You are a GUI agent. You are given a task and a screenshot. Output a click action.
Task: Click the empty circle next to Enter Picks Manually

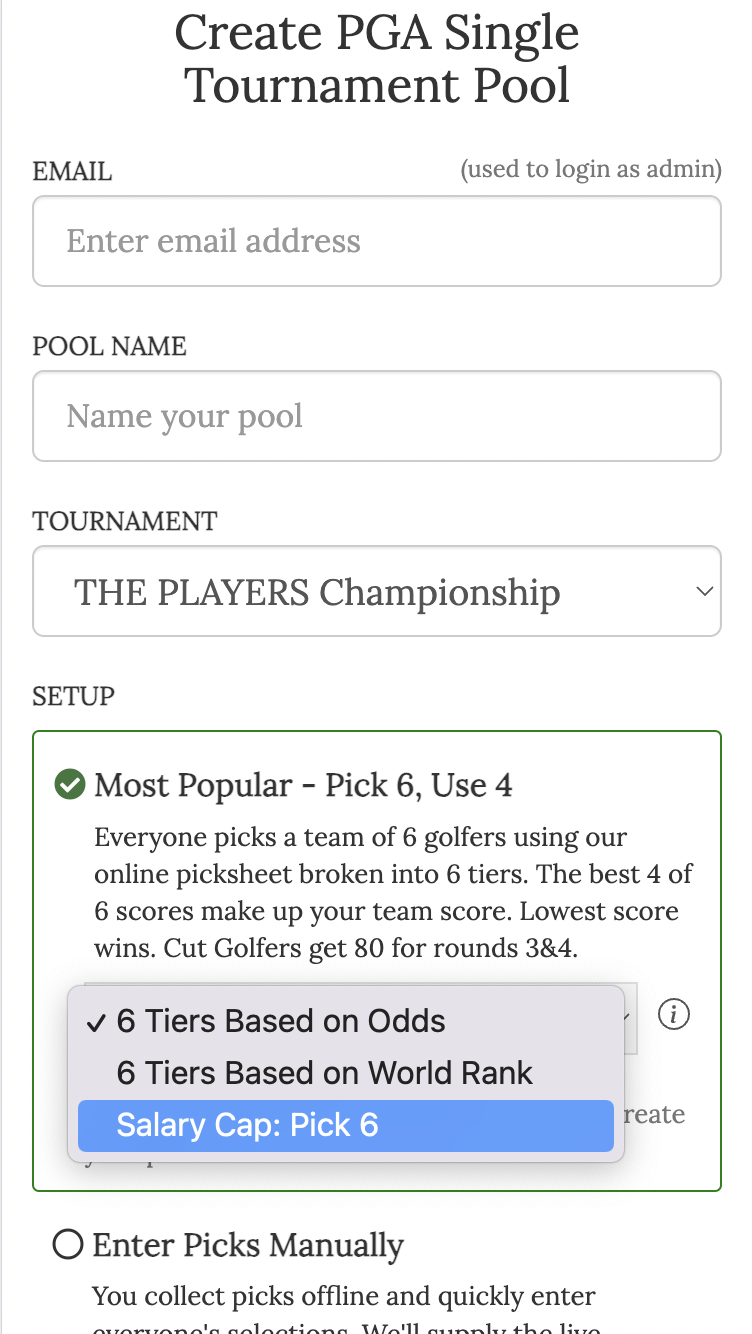(x=68, y=1244)
